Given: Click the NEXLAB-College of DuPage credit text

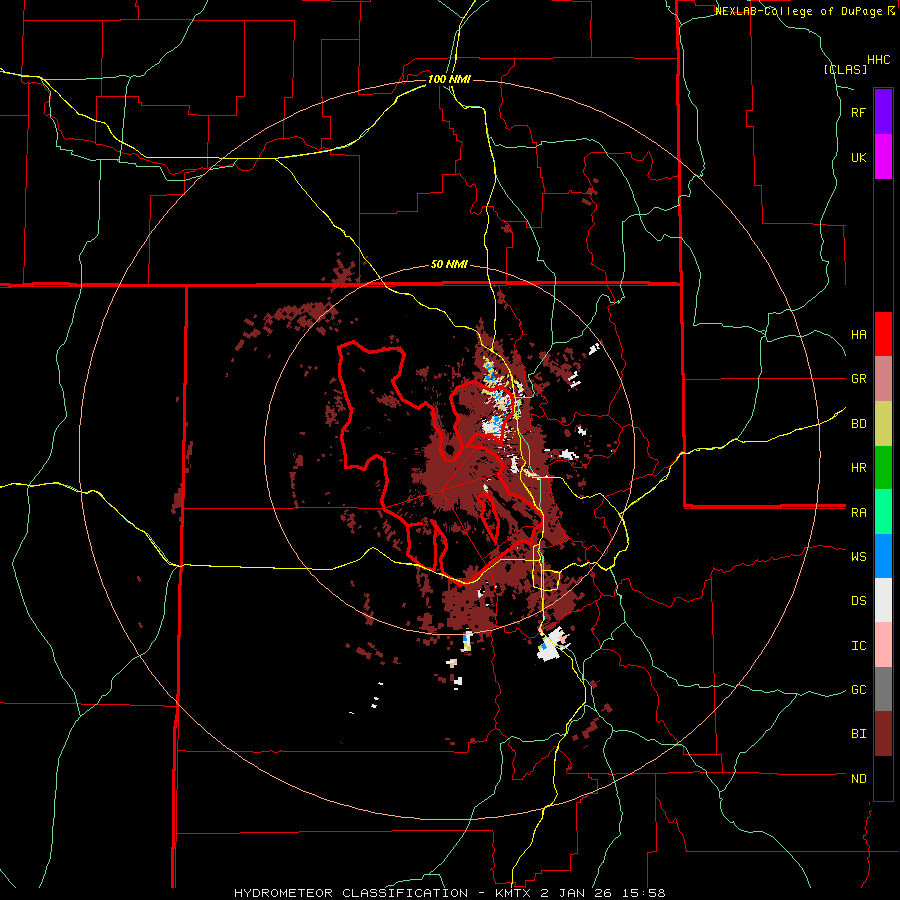Looking at the screenshot, I should (x=804, y=11).
